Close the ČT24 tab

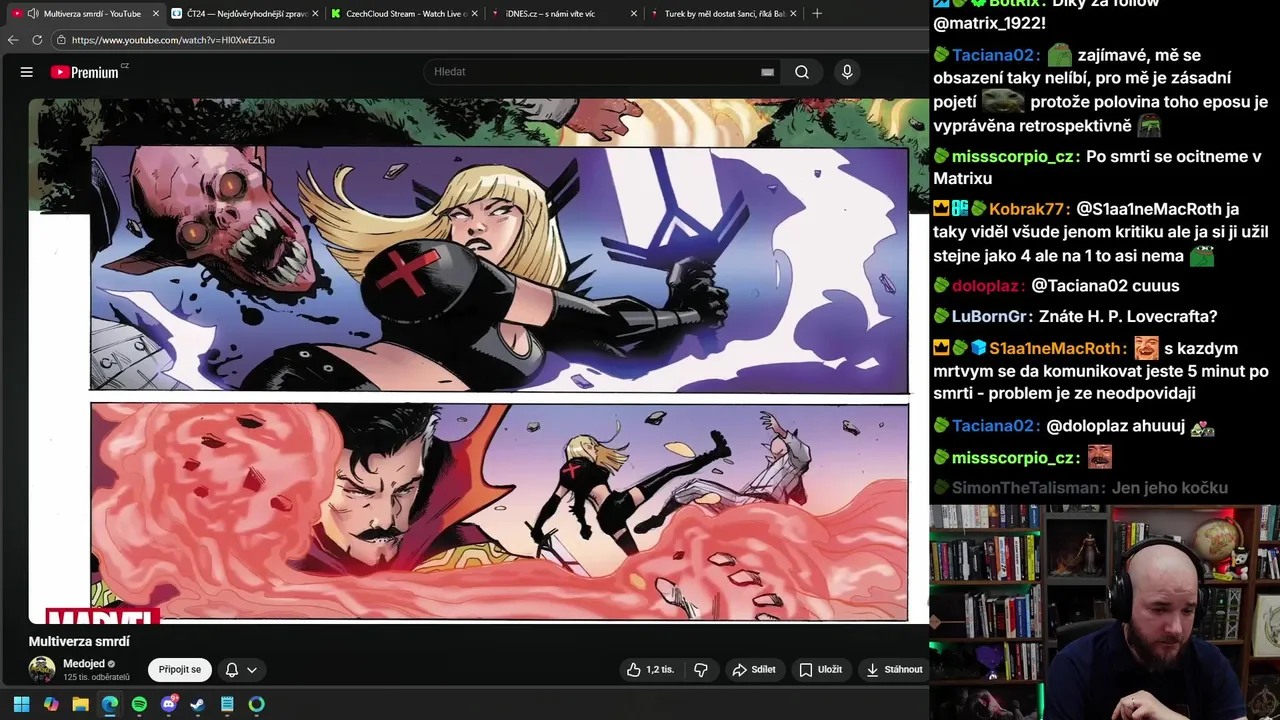point(315,14)
